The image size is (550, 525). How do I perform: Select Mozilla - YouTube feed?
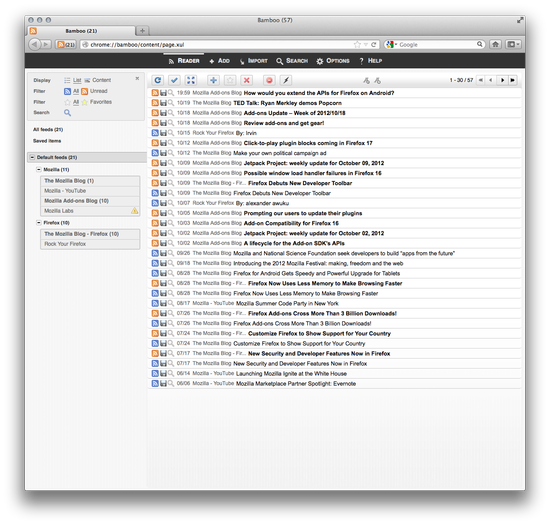[x=90, y=190]
